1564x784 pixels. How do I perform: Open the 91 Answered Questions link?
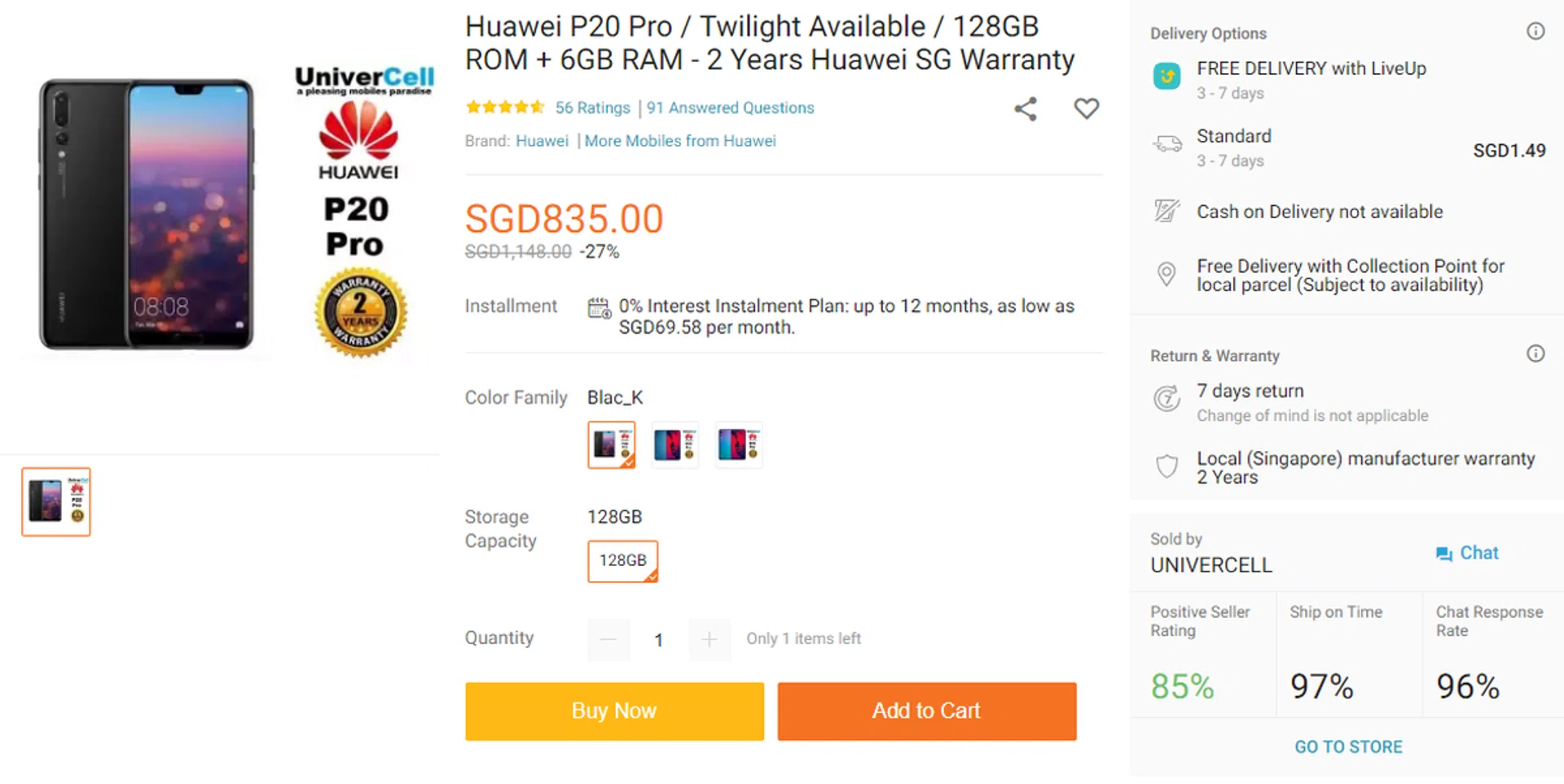tap(730, 108)
